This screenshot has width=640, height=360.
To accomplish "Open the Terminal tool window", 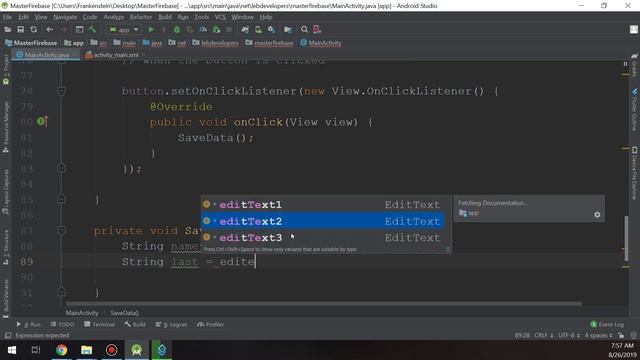I will 99,324.
